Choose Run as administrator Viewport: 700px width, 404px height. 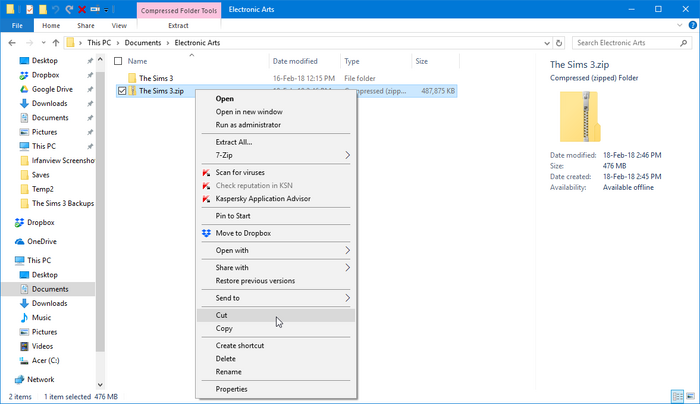click(276, 125)
